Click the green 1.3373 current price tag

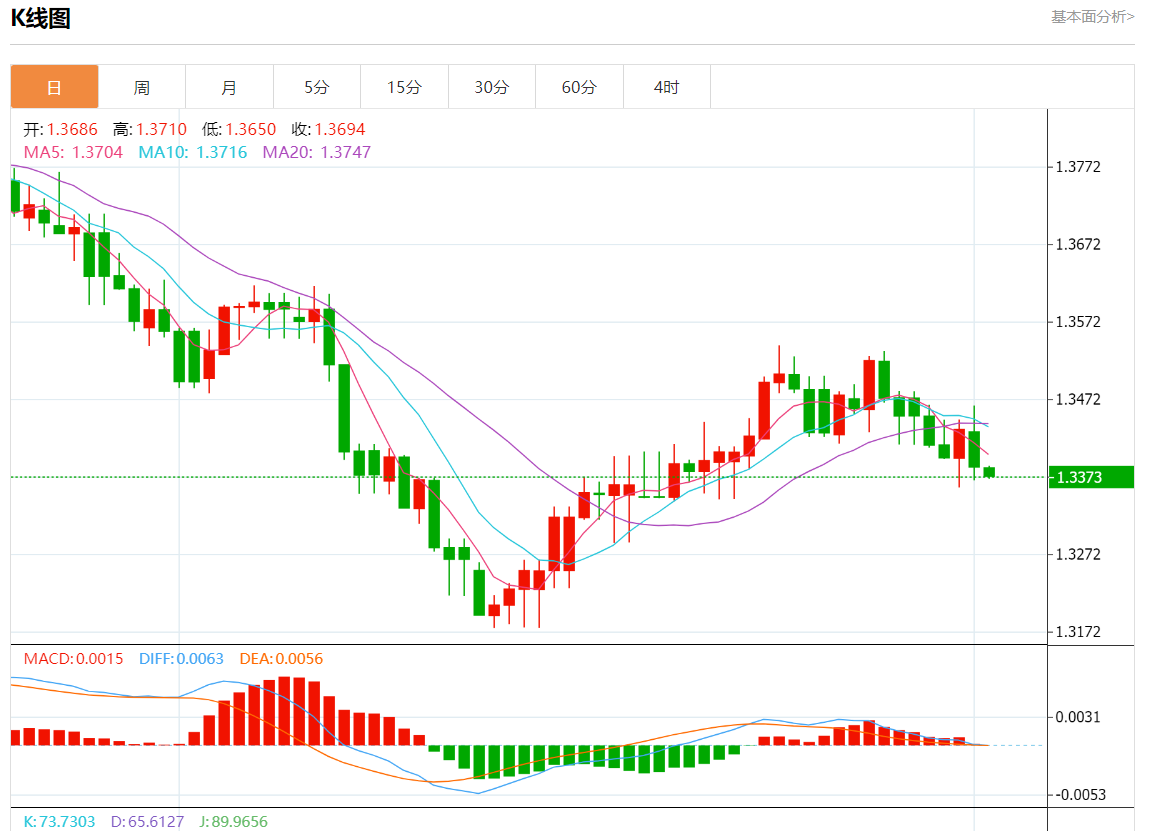coord(1091,477)
